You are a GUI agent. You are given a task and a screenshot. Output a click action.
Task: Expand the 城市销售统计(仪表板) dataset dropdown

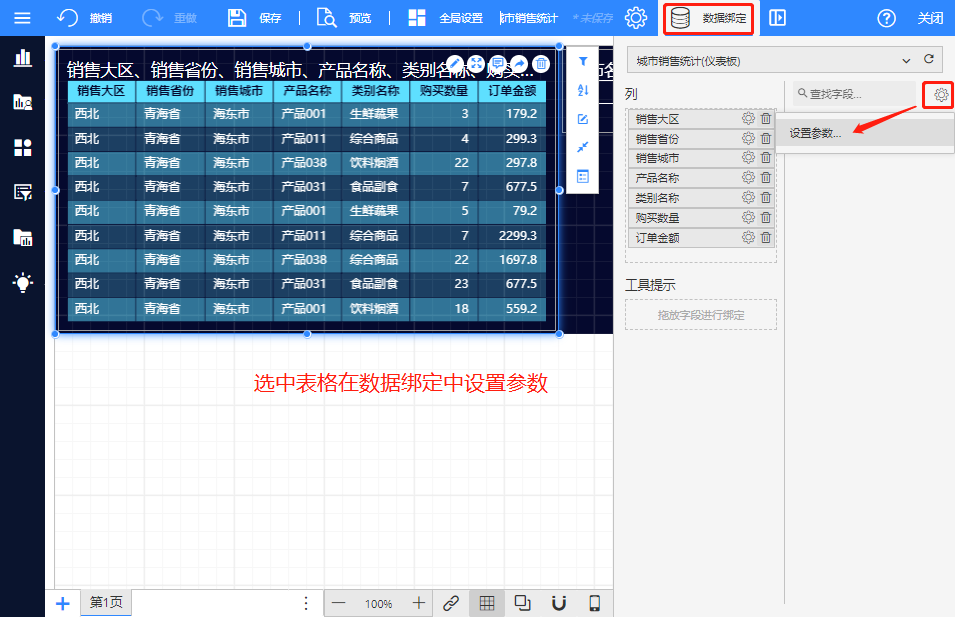click(906, 61)
